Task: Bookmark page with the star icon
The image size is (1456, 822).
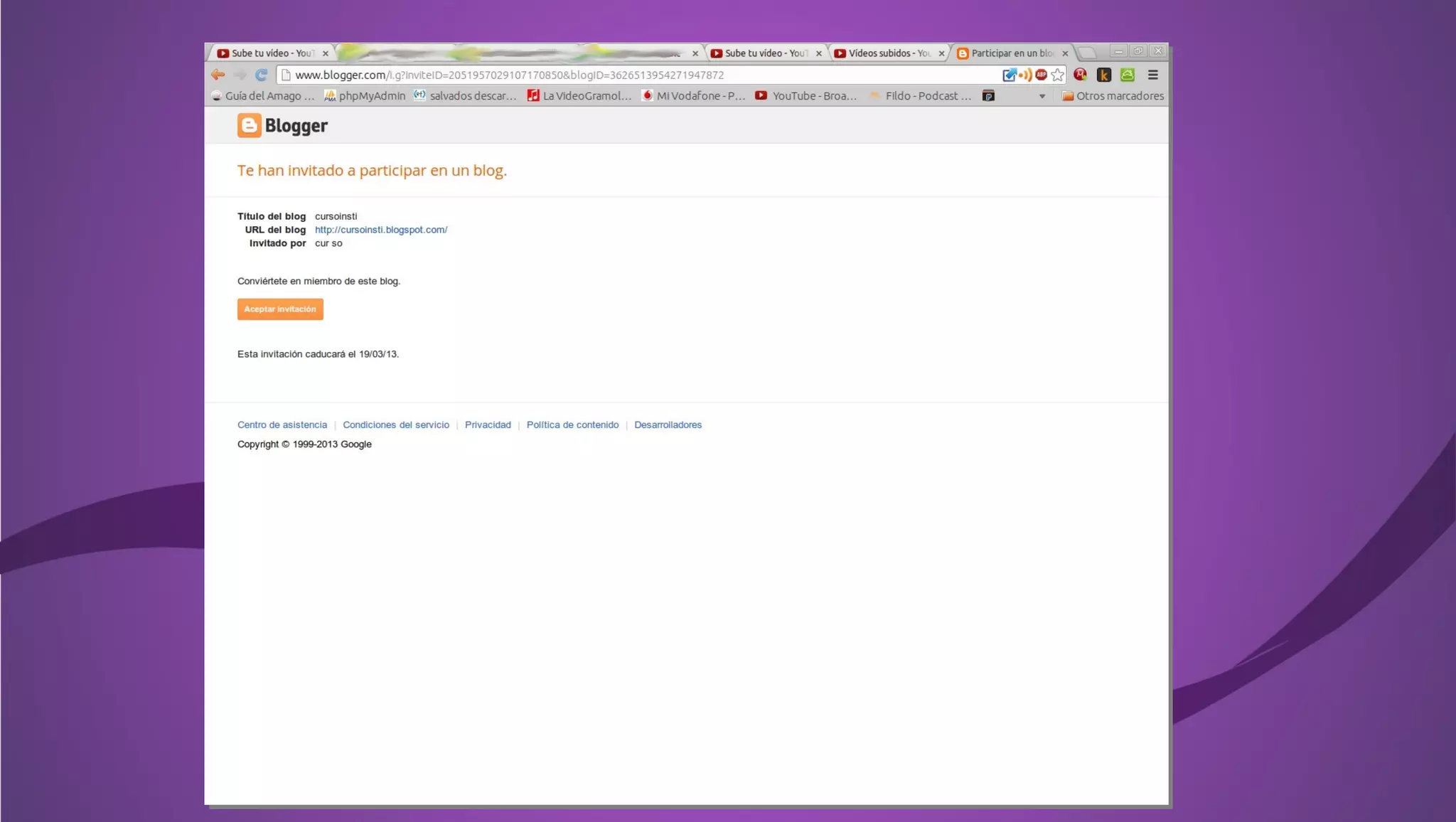Action: (x=1058, y=75)
